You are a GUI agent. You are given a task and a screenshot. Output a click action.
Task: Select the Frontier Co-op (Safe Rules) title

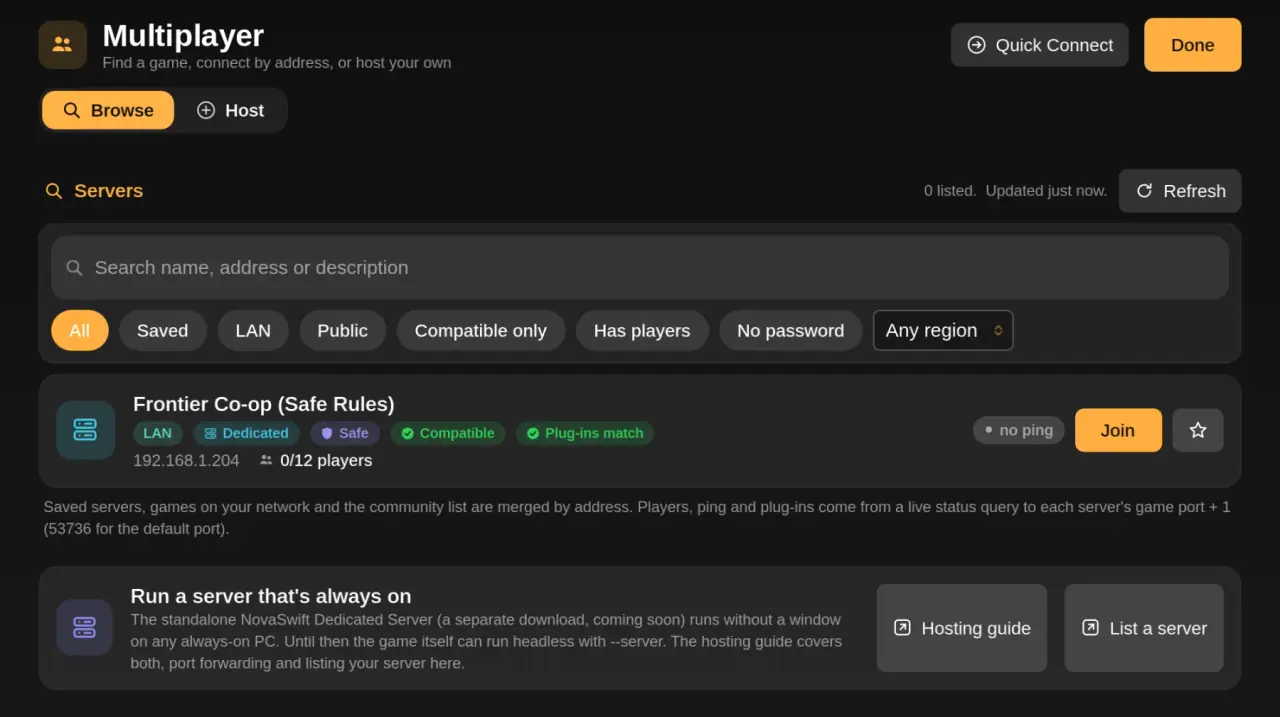pyautogui.click(x=264, y=404)
